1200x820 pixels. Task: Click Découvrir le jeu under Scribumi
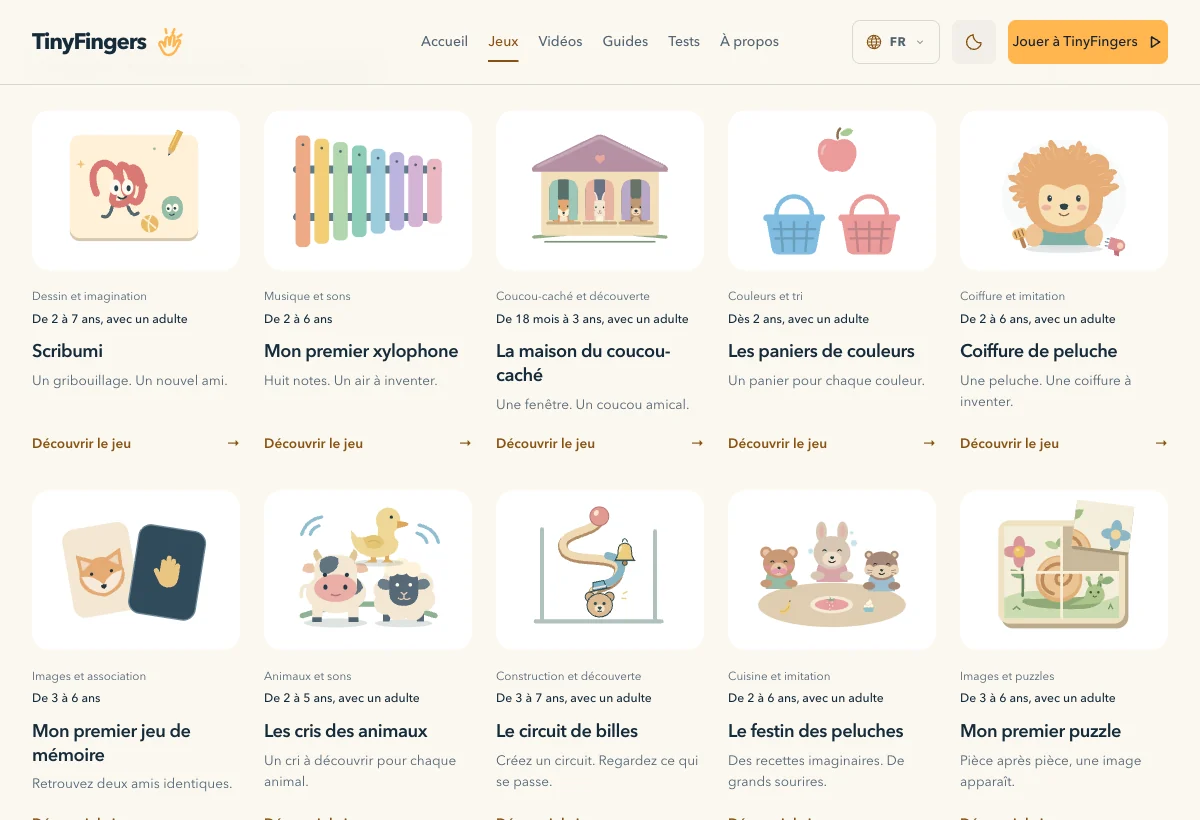pos(81,443)
